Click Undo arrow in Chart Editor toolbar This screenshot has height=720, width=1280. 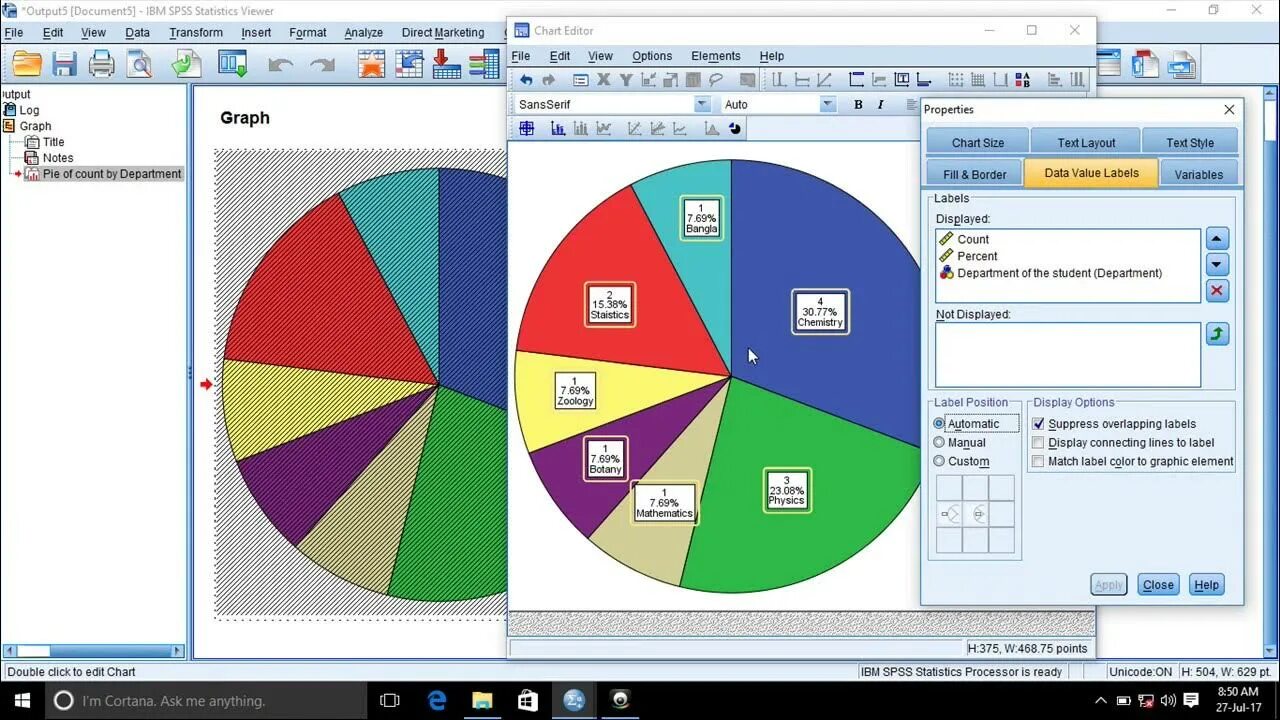click(x=526, y=80)
